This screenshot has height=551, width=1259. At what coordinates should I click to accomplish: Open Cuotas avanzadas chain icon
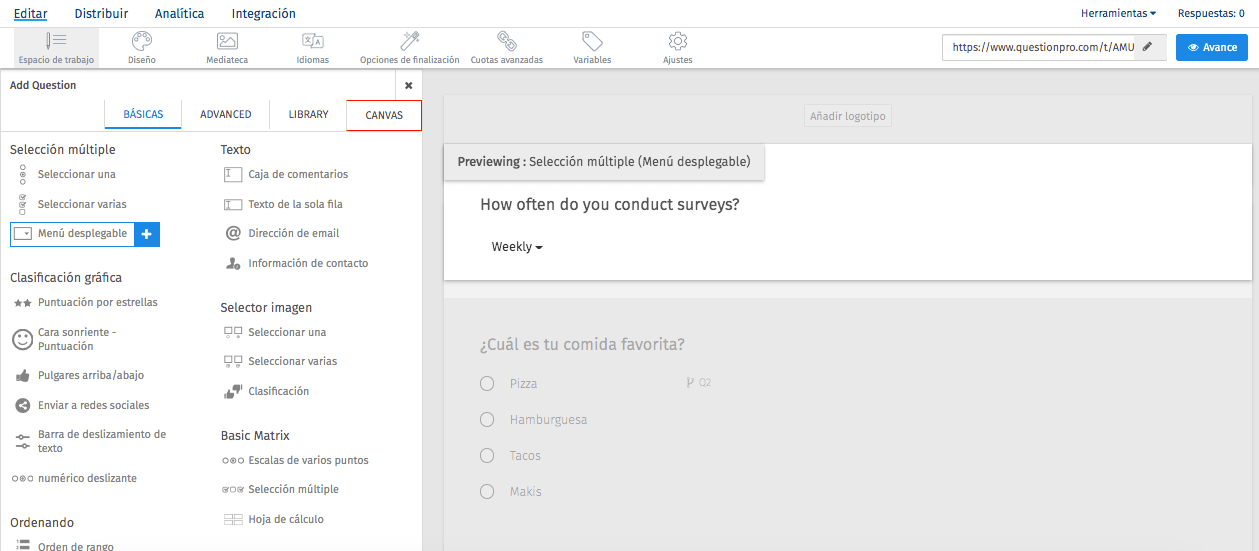click(506, 41)
